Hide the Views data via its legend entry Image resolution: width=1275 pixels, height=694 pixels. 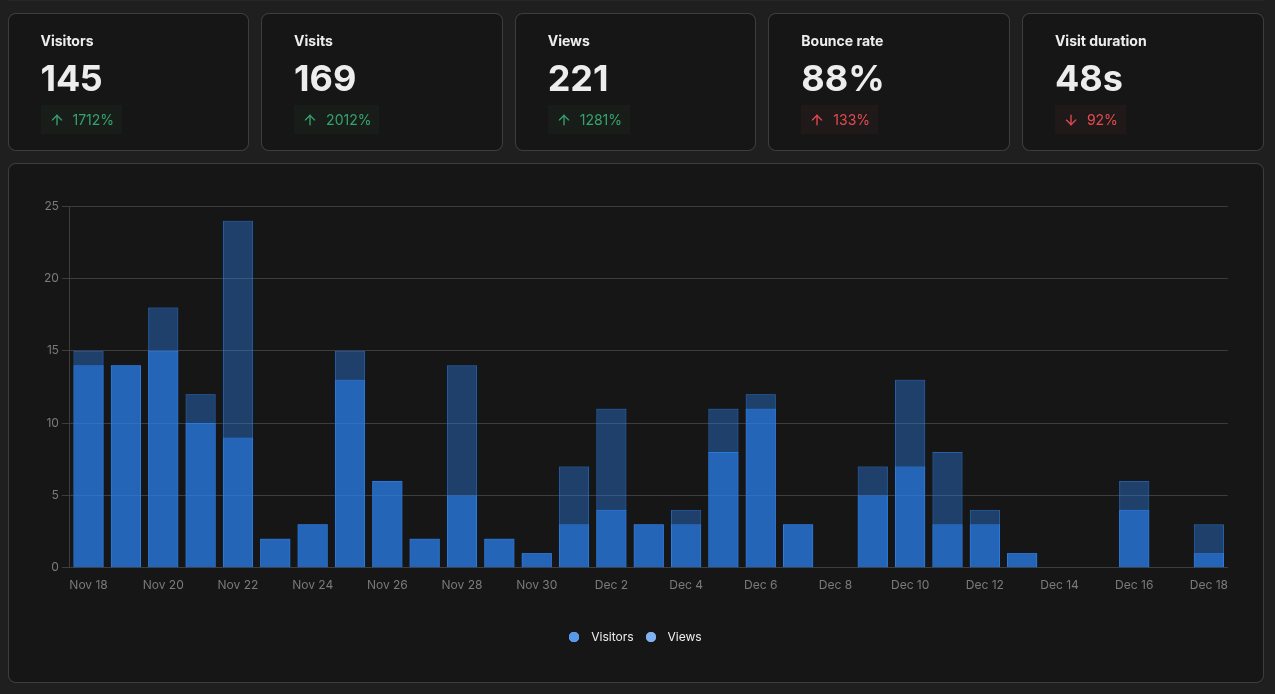click(x=674, y=637)
